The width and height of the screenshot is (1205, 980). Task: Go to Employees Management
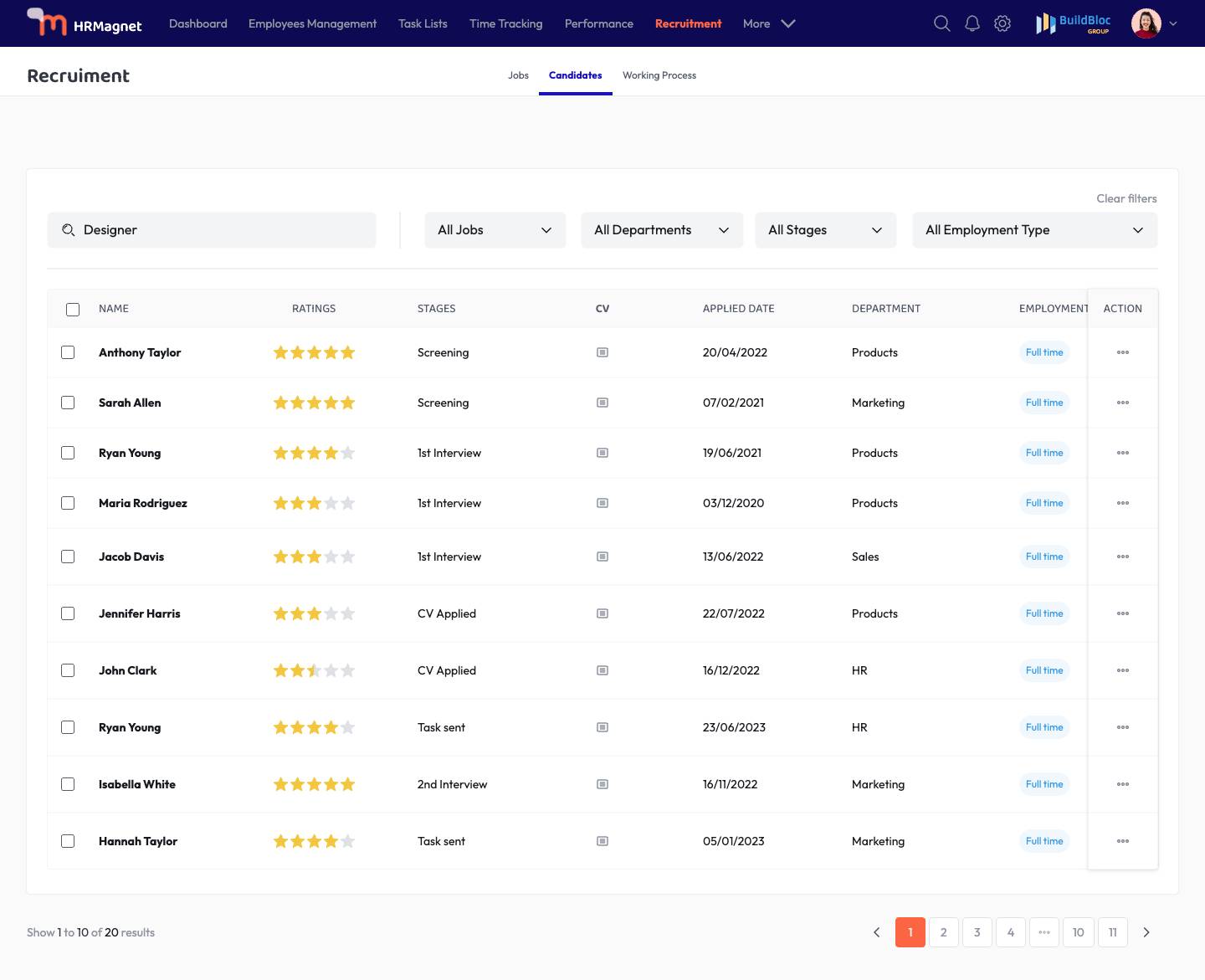(x=312, y=23)
